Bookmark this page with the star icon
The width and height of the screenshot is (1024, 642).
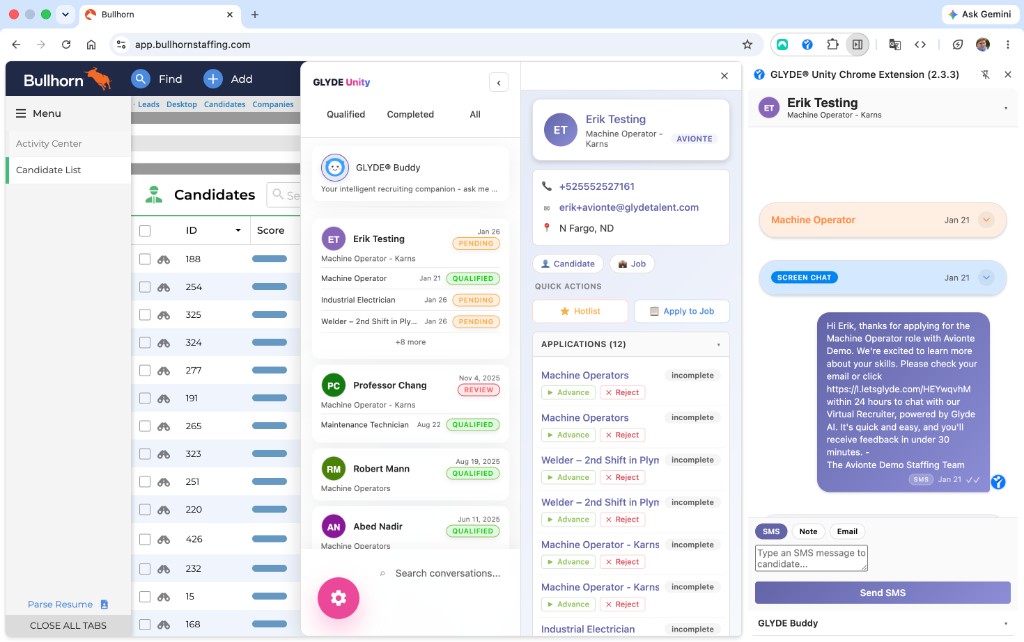click(747, 44)
